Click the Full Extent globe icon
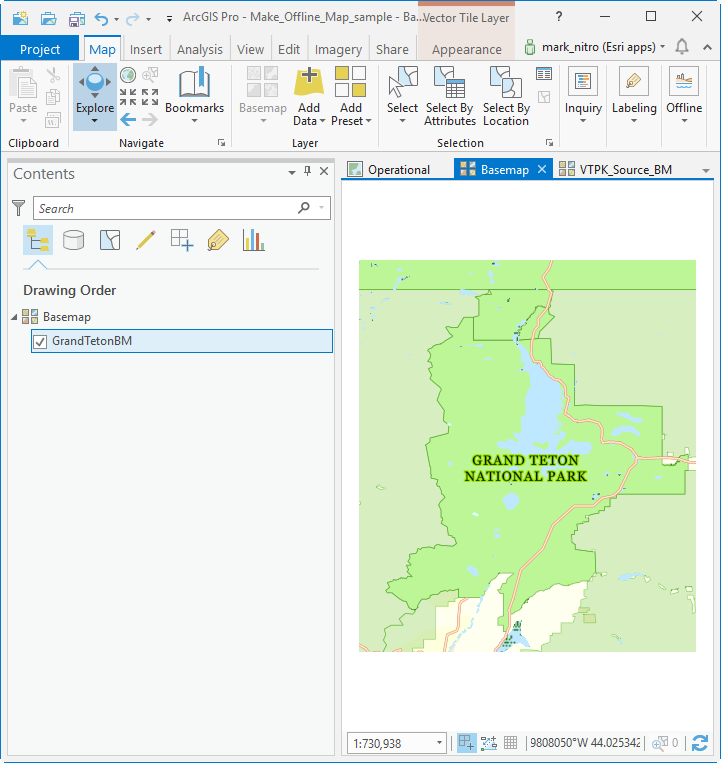The image size is (721, 763). (128, 75)
